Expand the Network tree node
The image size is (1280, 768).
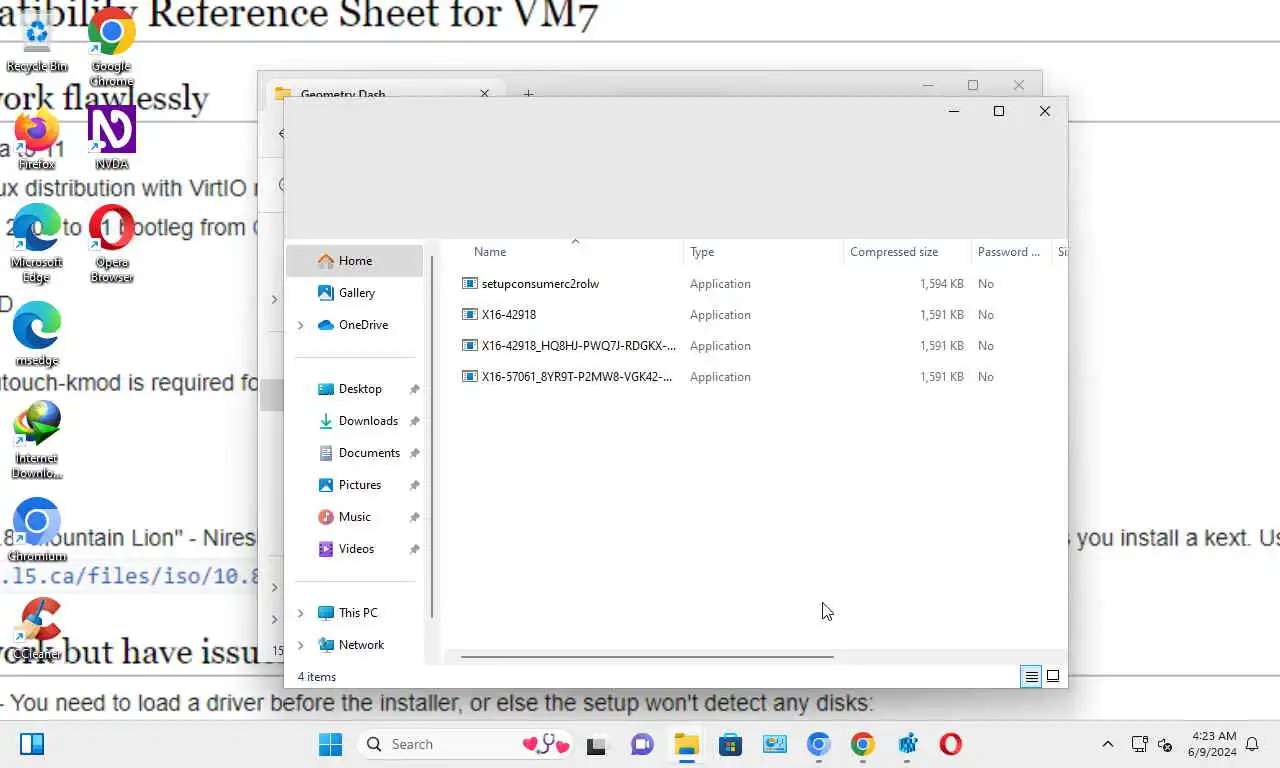pyautogui.click(x=301, y=645)
